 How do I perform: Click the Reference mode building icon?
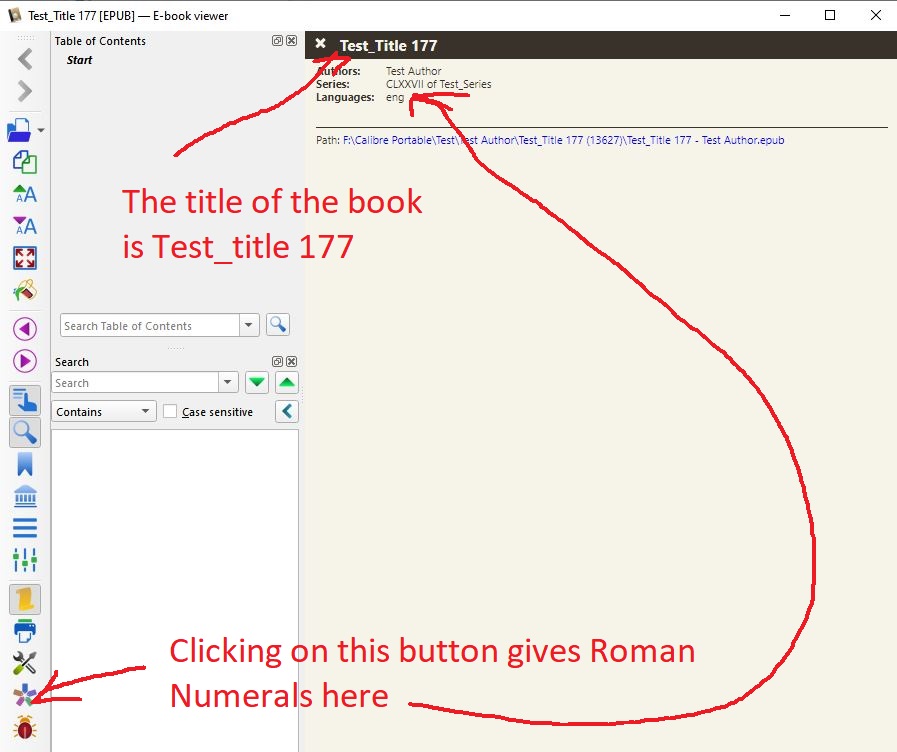(25, 496)
